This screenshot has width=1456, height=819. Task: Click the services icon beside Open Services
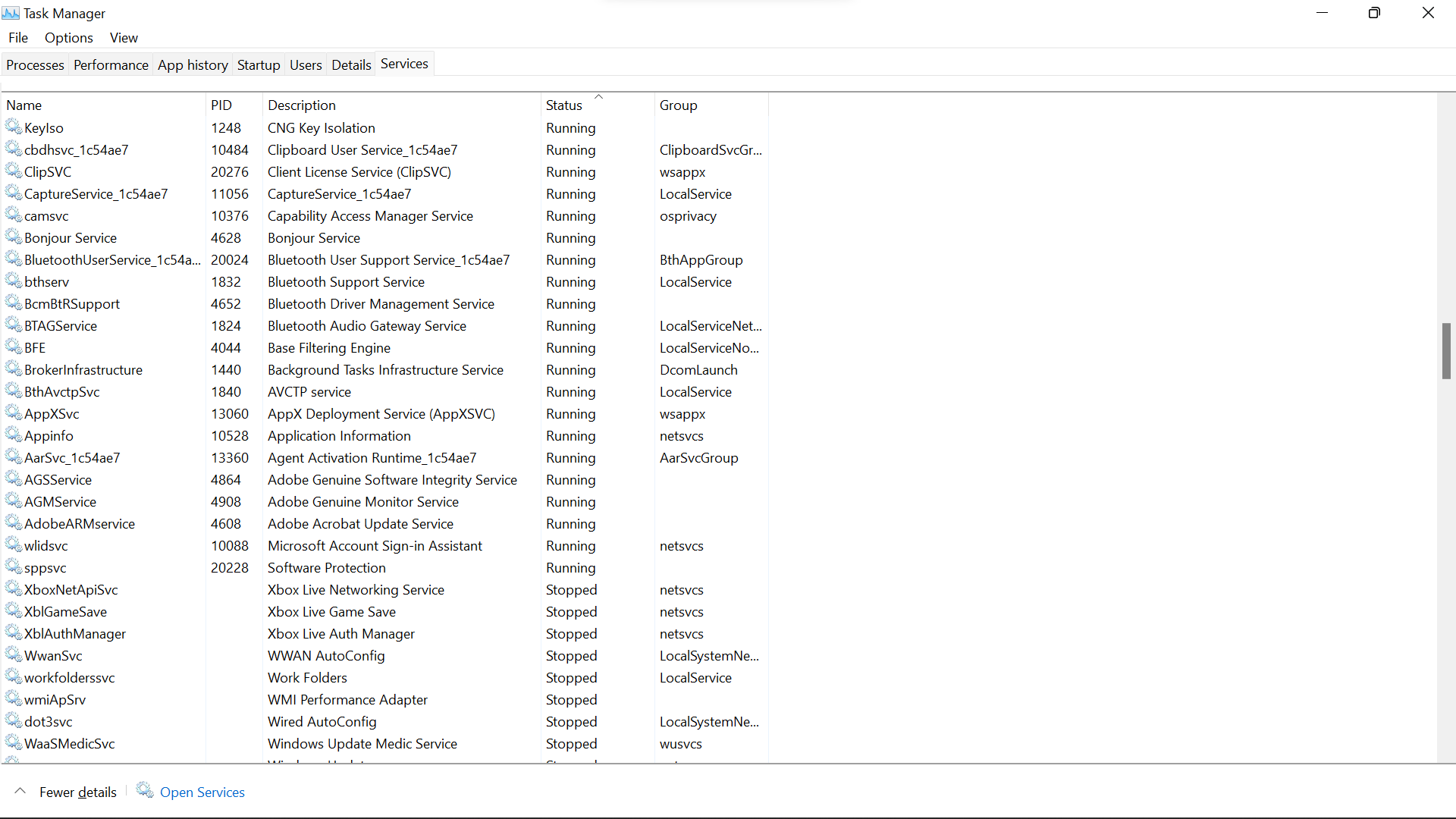point(145,790)
